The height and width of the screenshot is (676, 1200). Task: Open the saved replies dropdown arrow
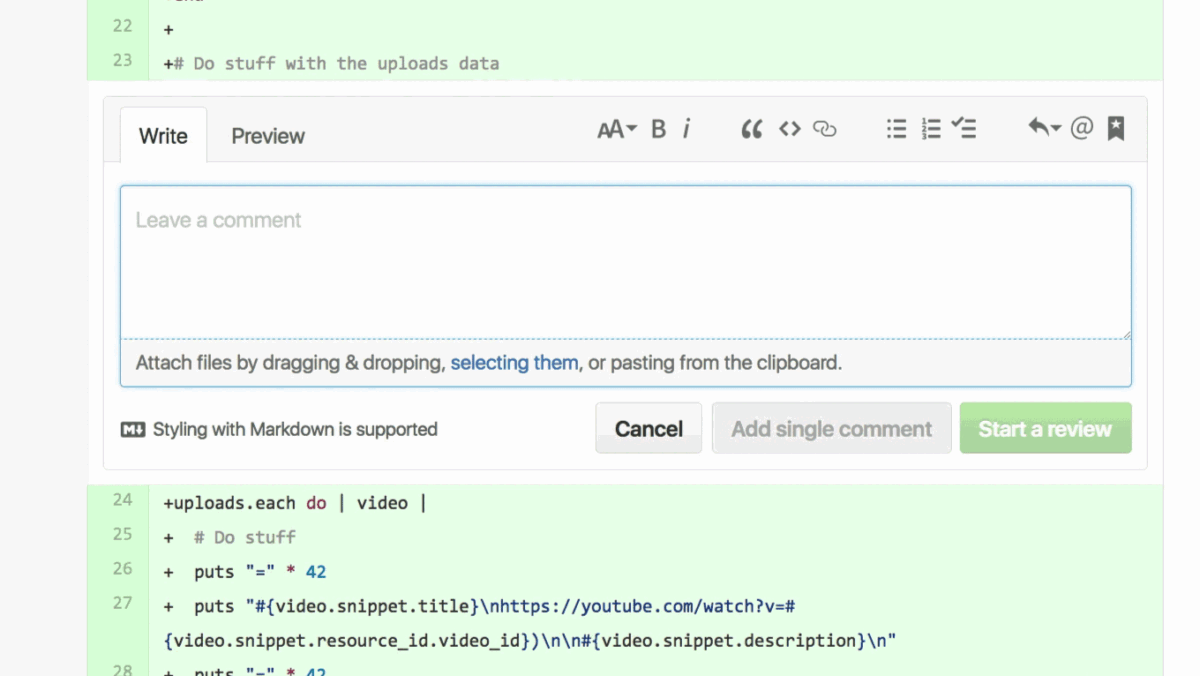coord(1042,128)
